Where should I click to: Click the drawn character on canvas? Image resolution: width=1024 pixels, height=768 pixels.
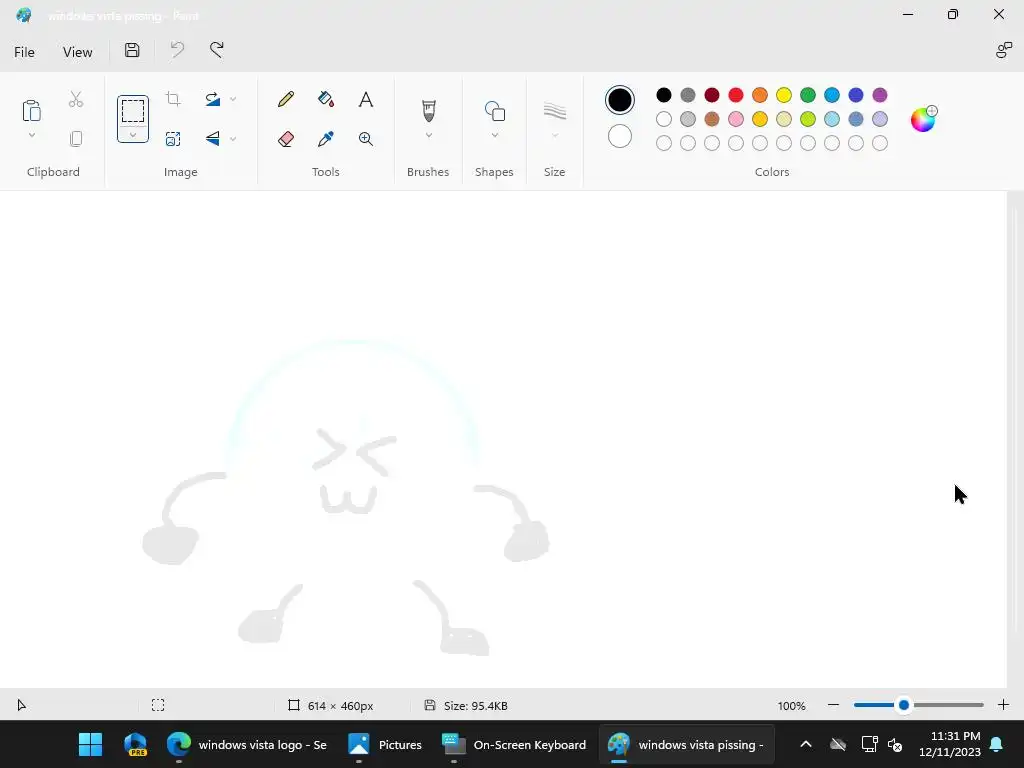coord(346,498)
